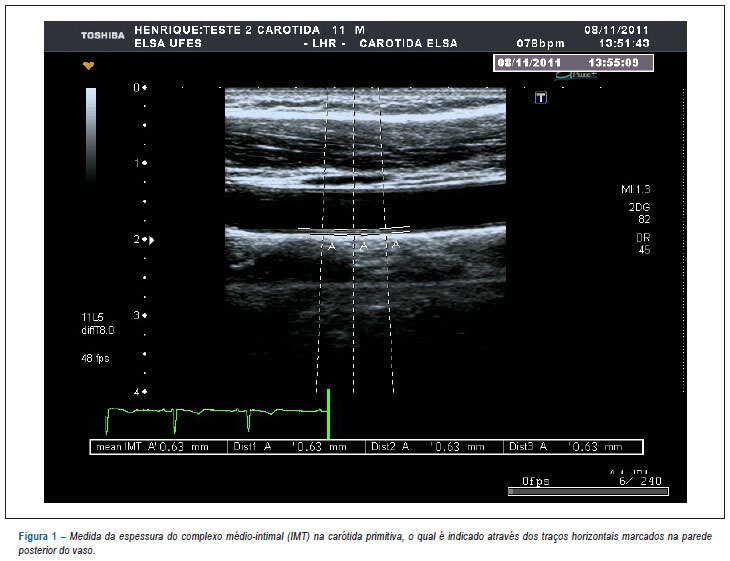Click the '48 fps' frame rate
This screenshot has width=730, height=561.
95,358
